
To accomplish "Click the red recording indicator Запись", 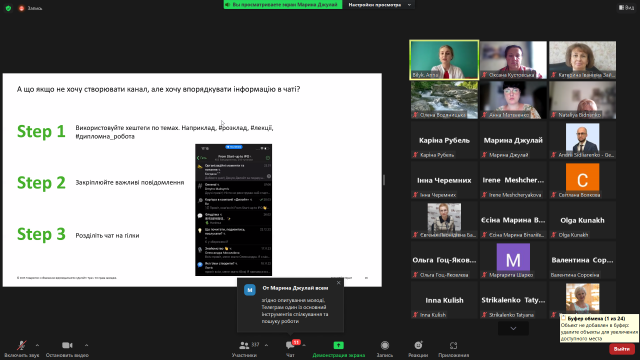I will (x=30, y=8).
